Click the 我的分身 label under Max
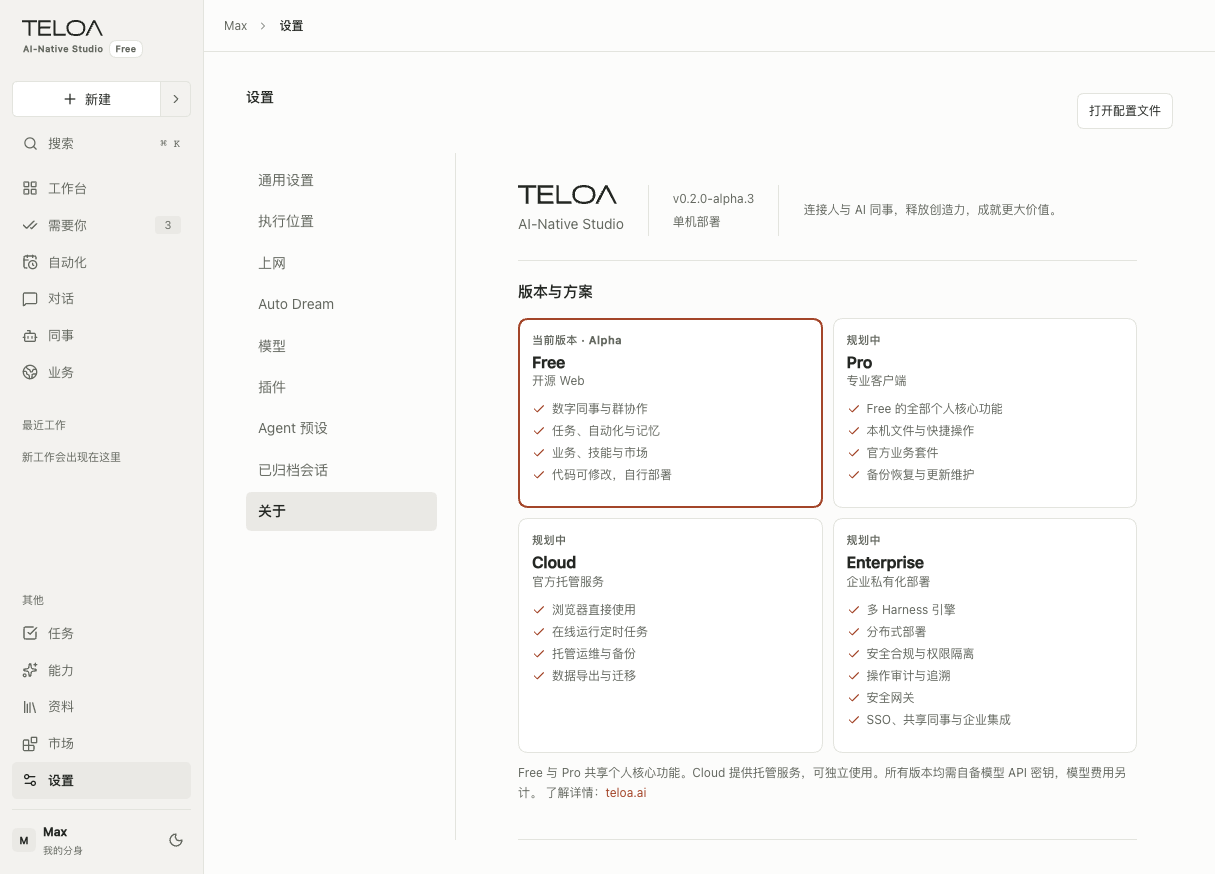This screenshot has height=874, width=1215. 63,850
